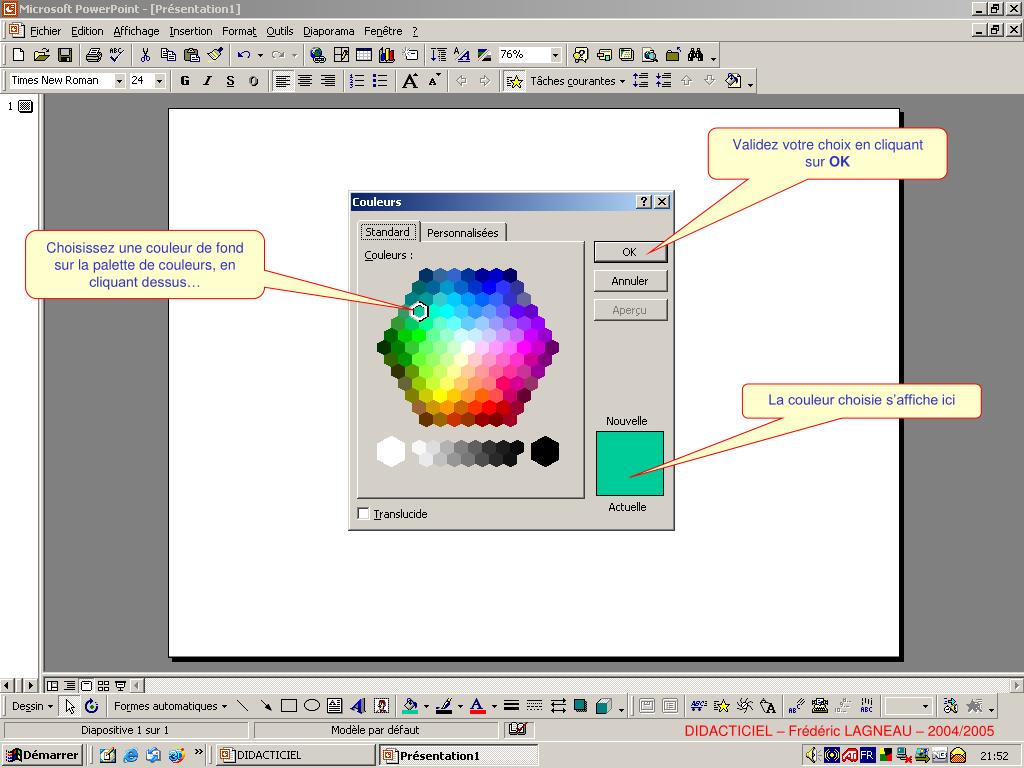
Task: Align text to the right
Action: 328,81
